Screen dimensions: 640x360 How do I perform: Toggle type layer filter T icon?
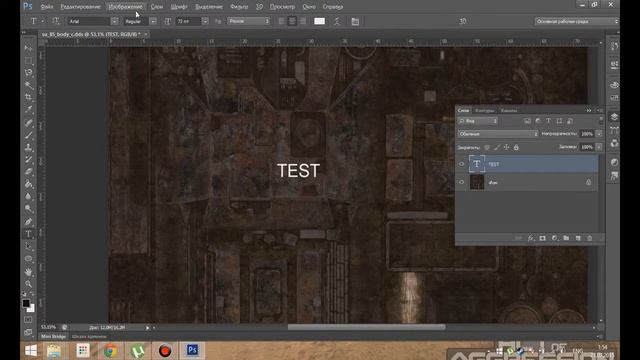tap(549, 121)
